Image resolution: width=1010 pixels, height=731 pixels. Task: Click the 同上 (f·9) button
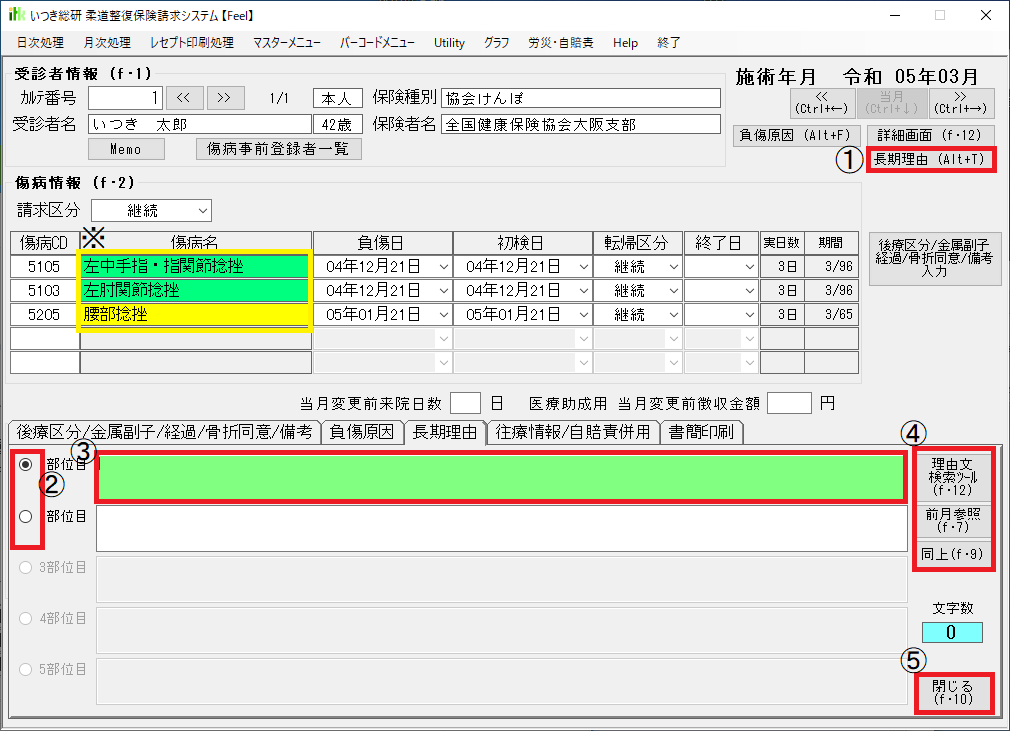pos(951,553)
